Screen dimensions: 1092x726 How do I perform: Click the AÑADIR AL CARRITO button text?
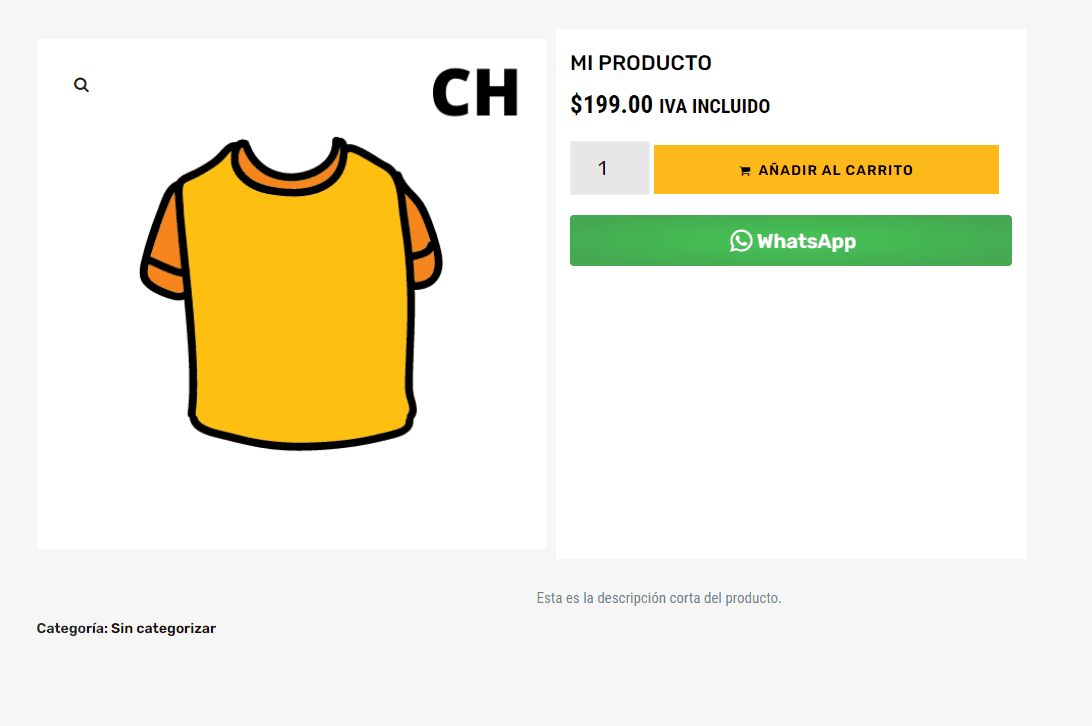click(835, 170)
